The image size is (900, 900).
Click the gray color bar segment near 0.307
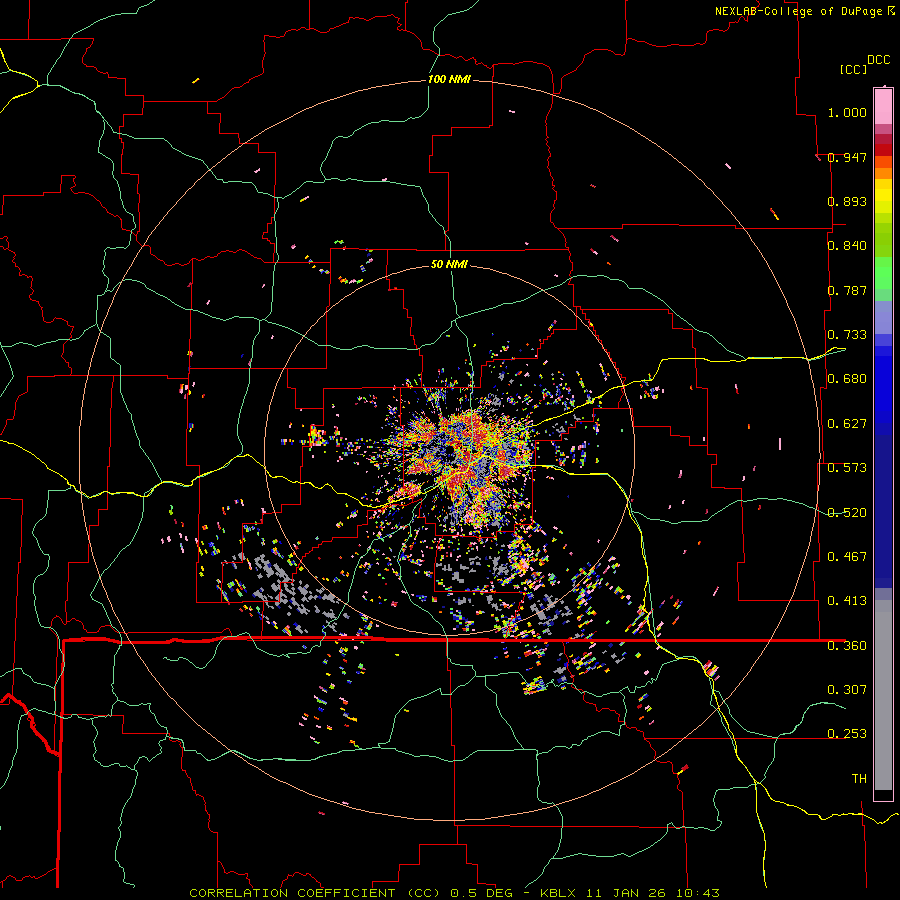pos(883,695)
